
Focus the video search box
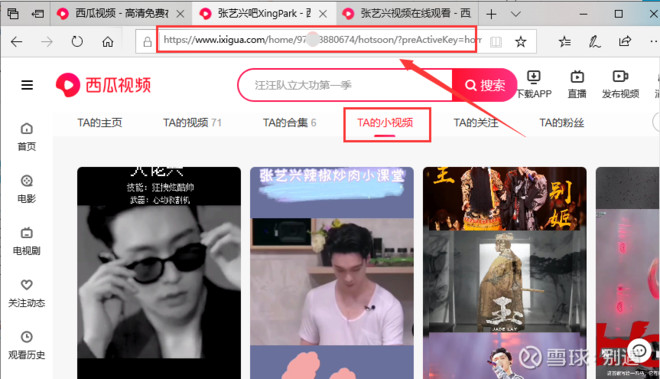pyautogui.click(x=345, y=85)
